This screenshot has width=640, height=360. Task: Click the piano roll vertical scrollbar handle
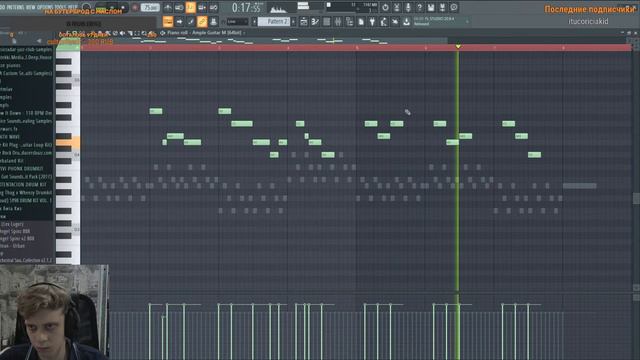pos(636,198)
